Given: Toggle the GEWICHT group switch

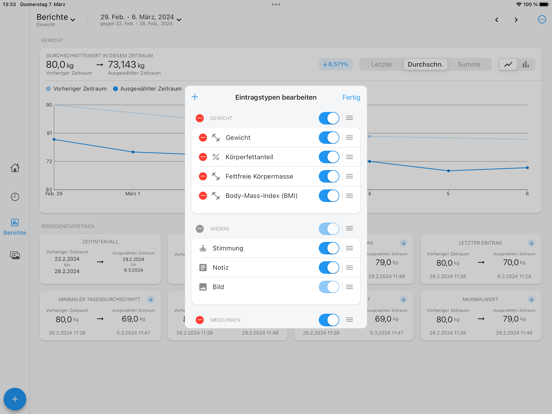Looking at the screenshot, I should (x=329, y=118).
